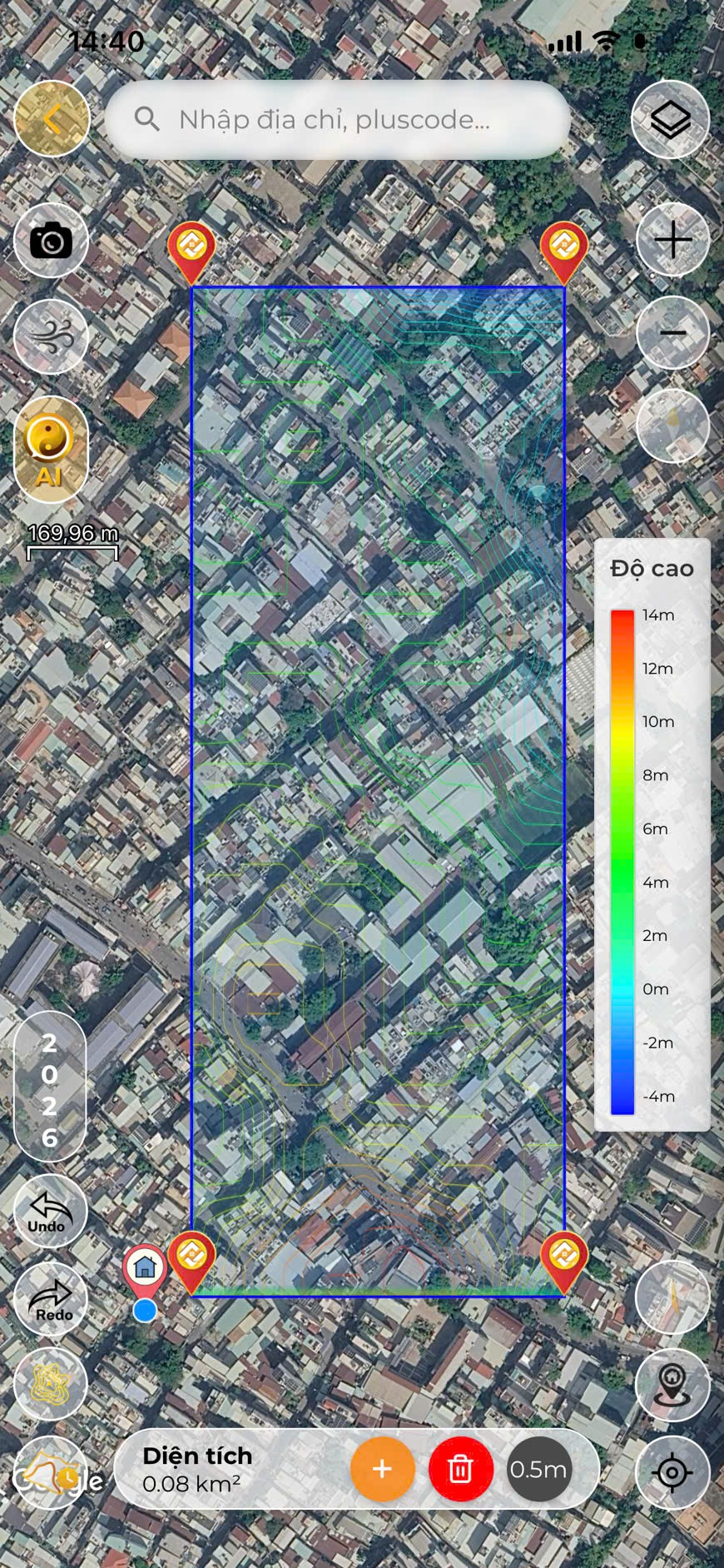Click the address and pluscode search field
The image size is (724, 1568).
337,120
